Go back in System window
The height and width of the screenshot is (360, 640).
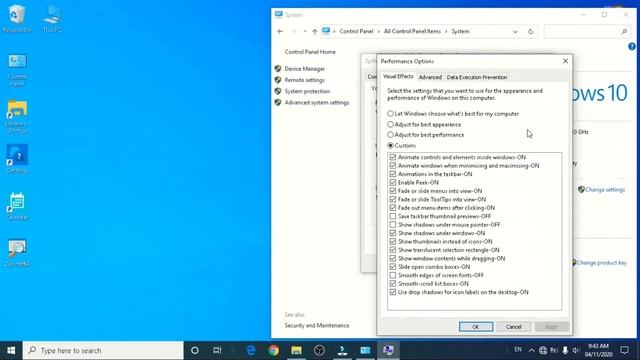280,31
